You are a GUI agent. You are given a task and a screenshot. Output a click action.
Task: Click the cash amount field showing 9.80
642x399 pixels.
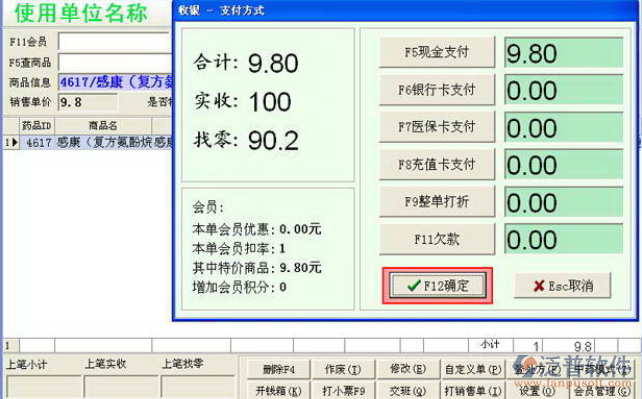(x=564, y=53)
